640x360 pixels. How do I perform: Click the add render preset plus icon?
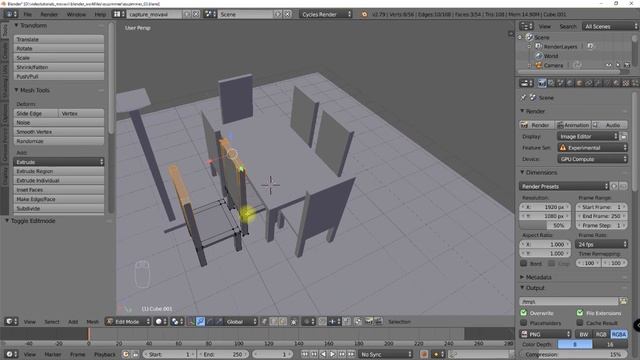614,186
